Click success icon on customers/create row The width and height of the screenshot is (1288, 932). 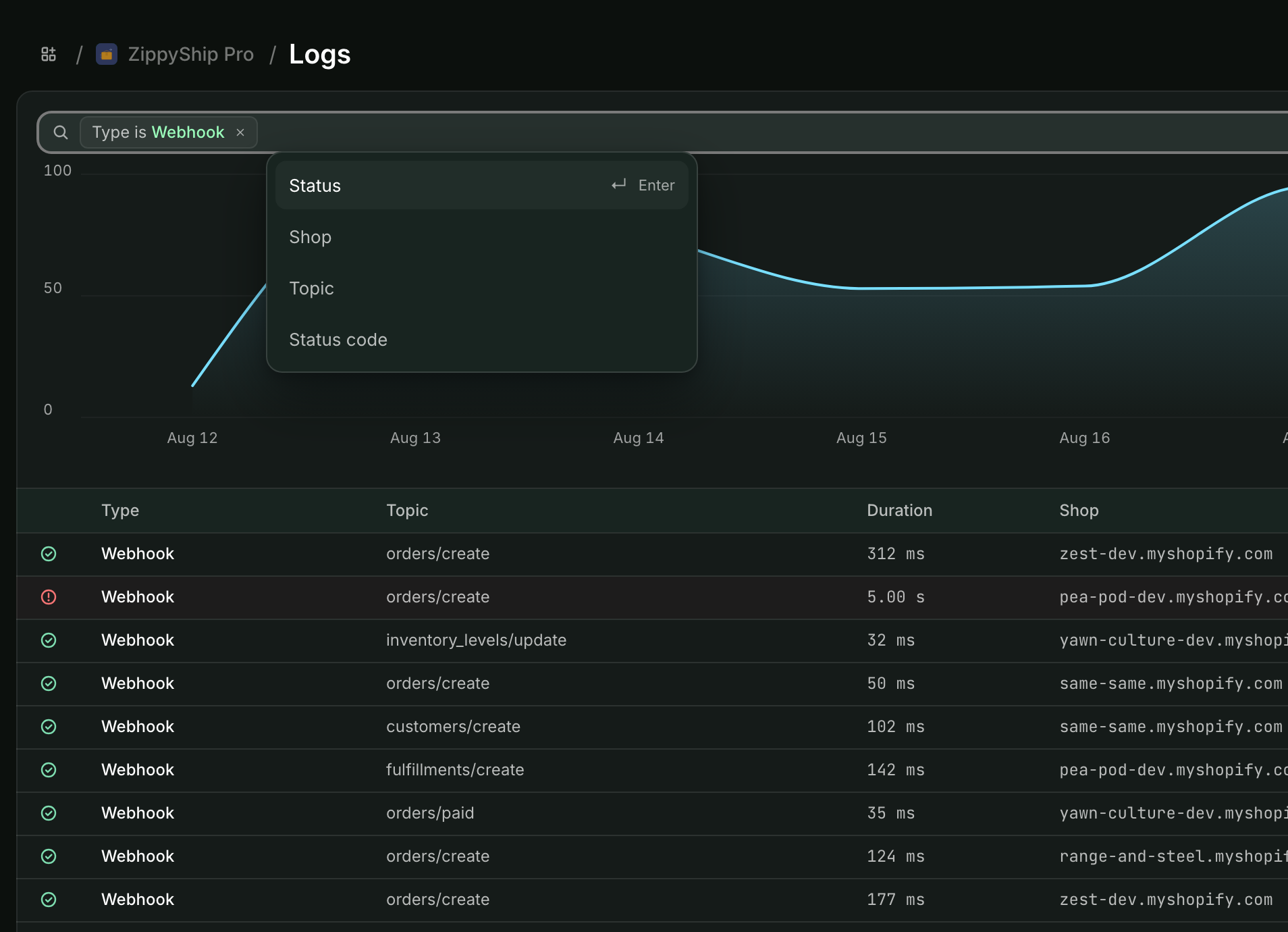(49, 727)
